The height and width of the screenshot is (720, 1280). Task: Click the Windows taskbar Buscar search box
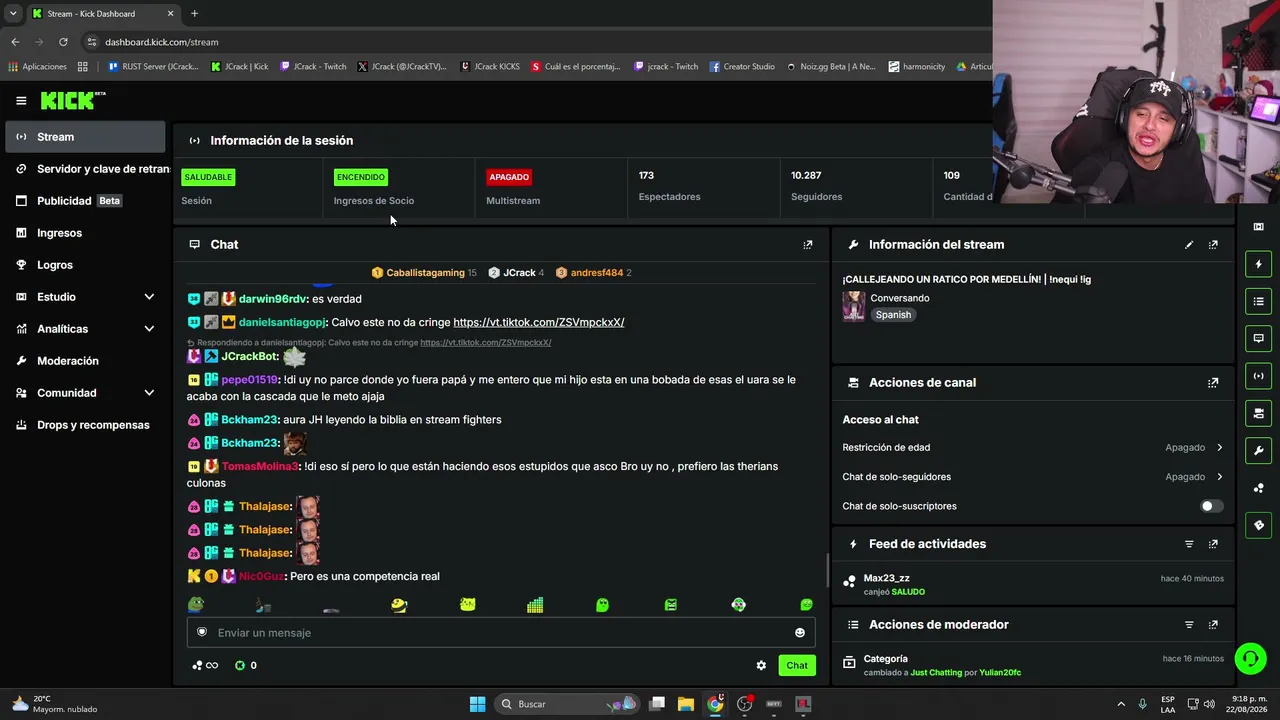pyautogui.click(x=569, y=704)
